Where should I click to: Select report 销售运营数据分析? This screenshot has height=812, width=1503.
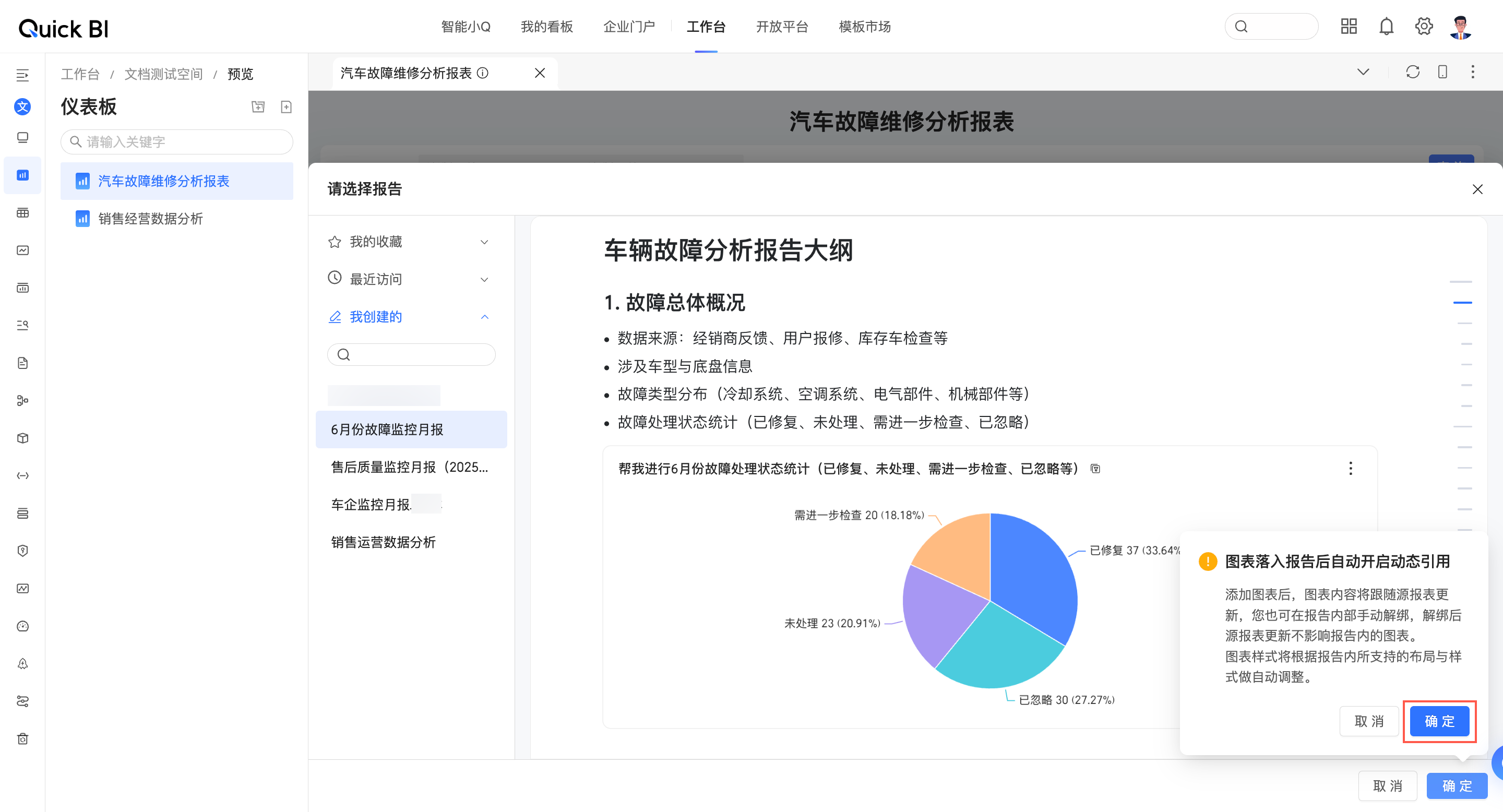pos(411,542)
